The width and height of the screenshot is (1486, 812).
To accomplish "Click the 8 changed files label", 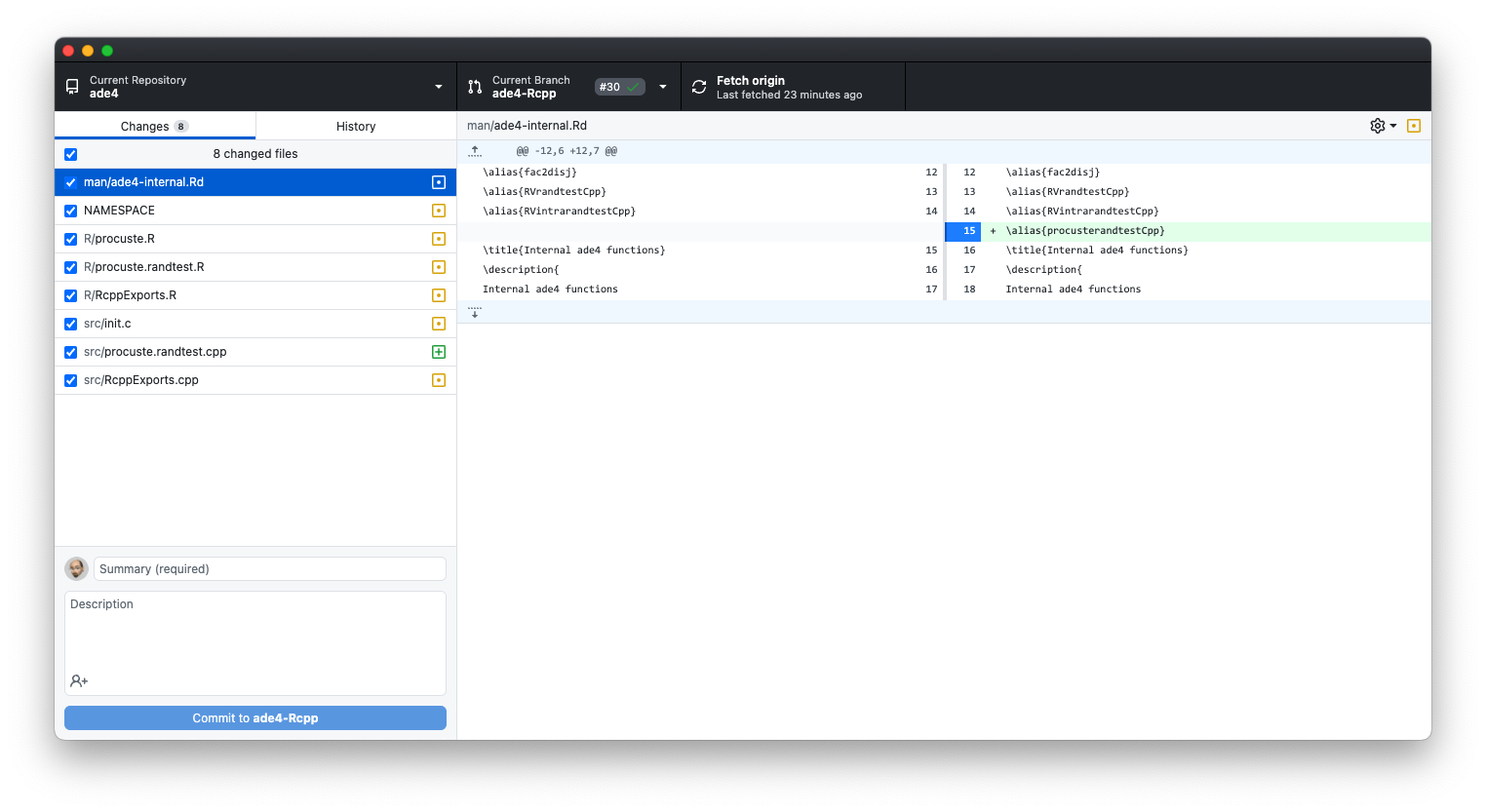I will (x=255, y=154).
